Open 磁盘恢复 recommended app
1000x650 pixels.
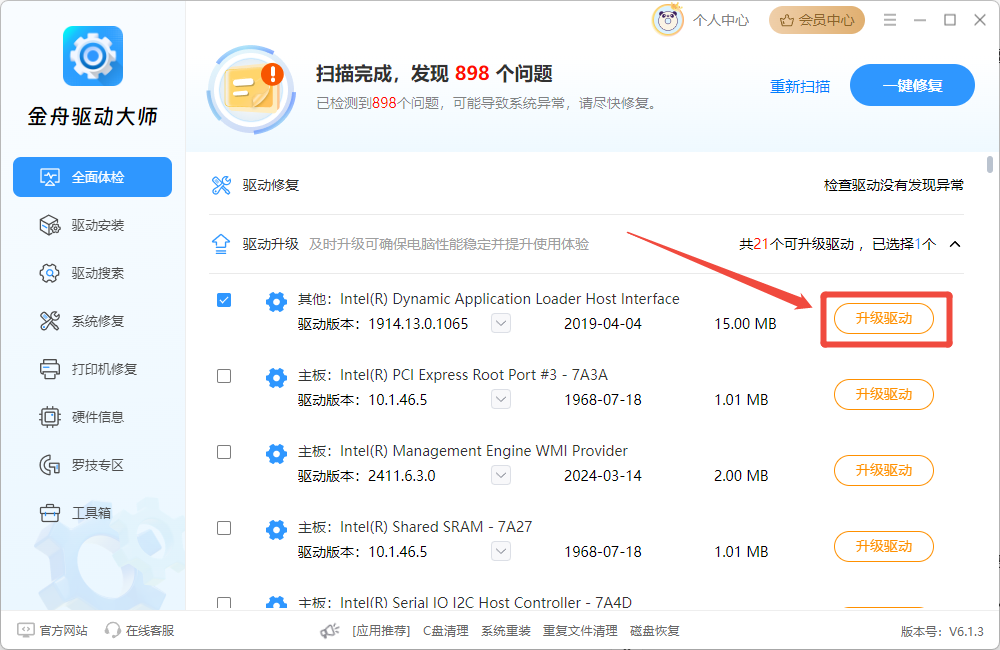[x=655, y=631]
